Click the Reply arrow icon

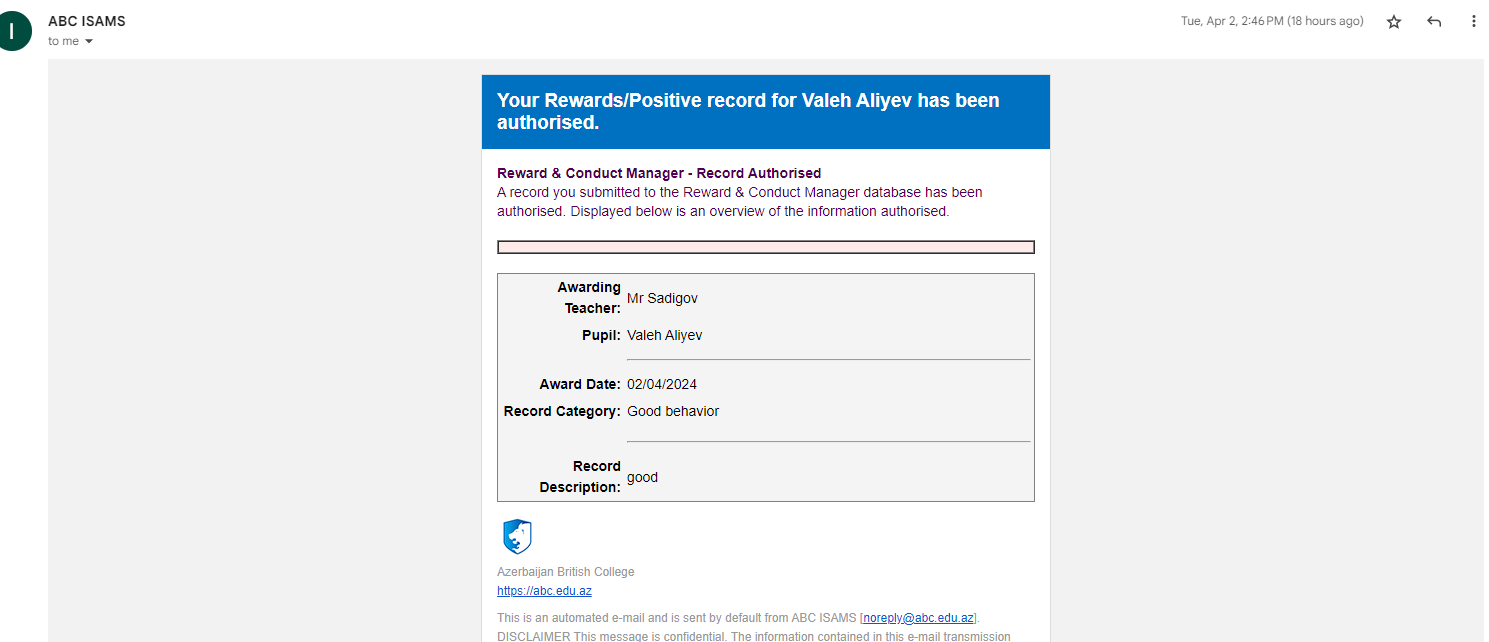1434,22
